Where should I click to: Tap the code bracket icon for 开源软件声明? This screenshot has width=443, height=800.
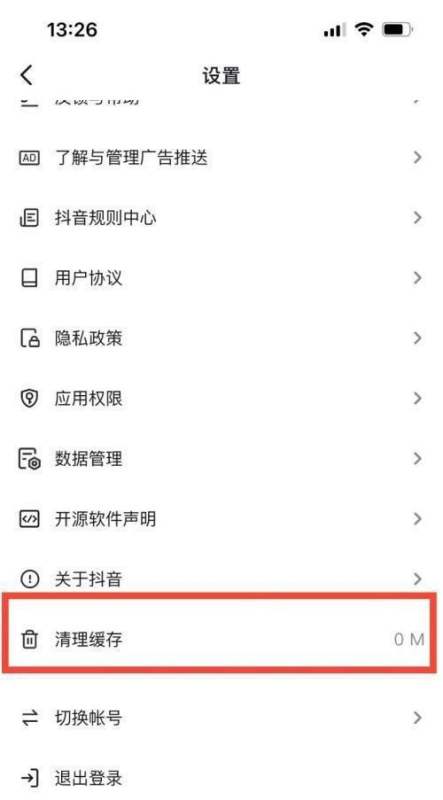point(29,519)
